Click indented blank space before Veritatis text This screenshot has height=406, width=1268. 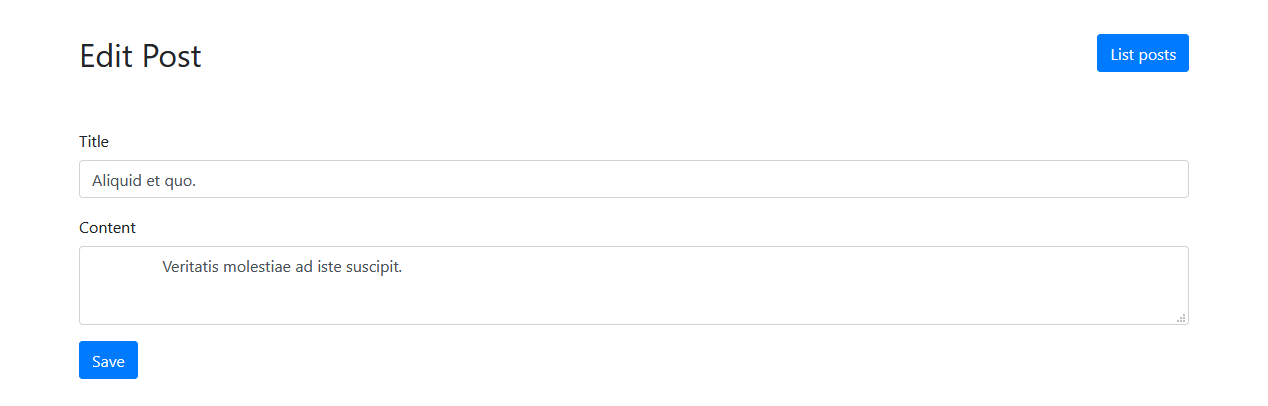[x=122, y=267]
